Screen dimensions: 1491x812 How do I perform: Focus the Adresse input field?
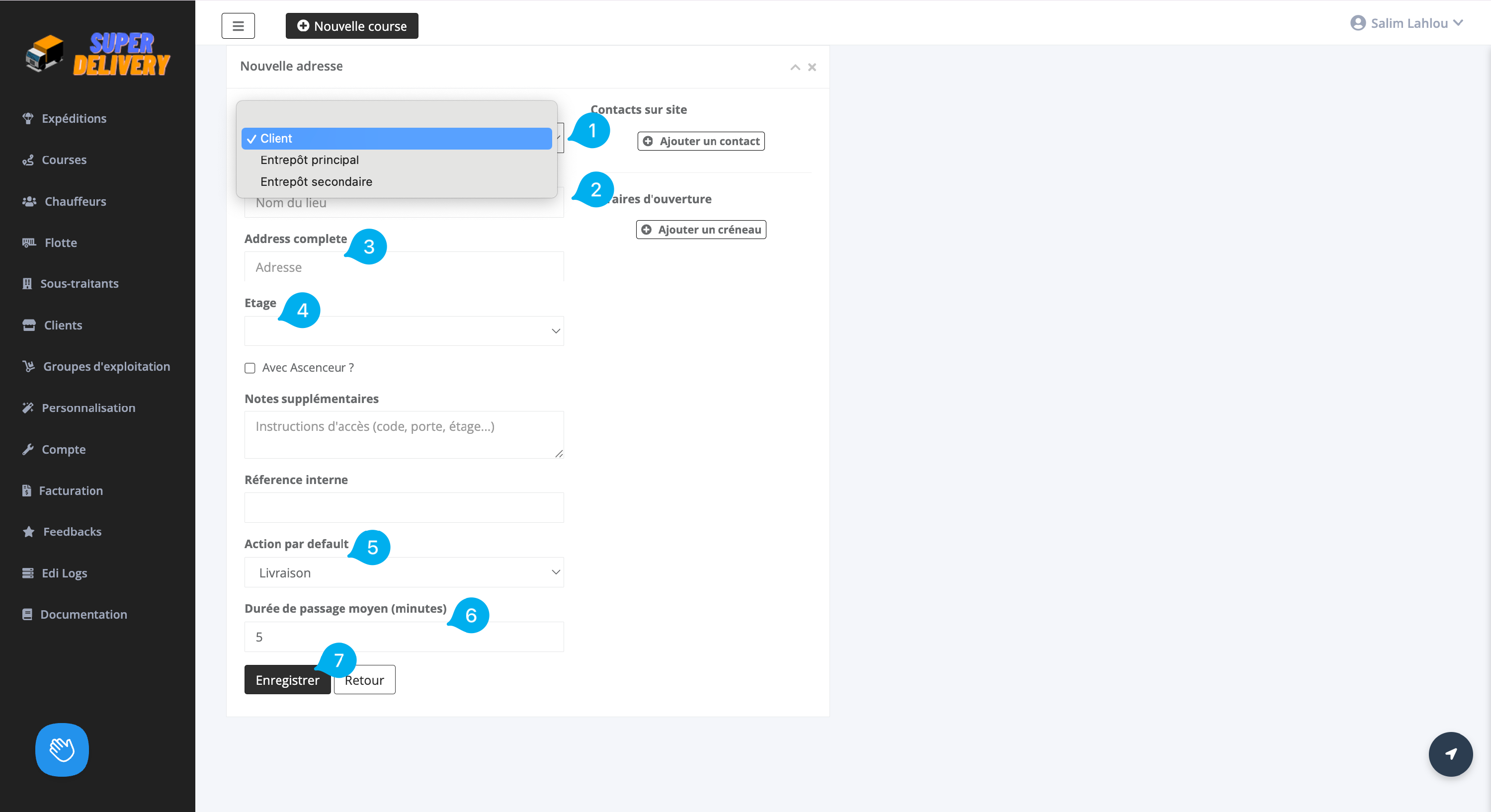click(x=404, y=267)
